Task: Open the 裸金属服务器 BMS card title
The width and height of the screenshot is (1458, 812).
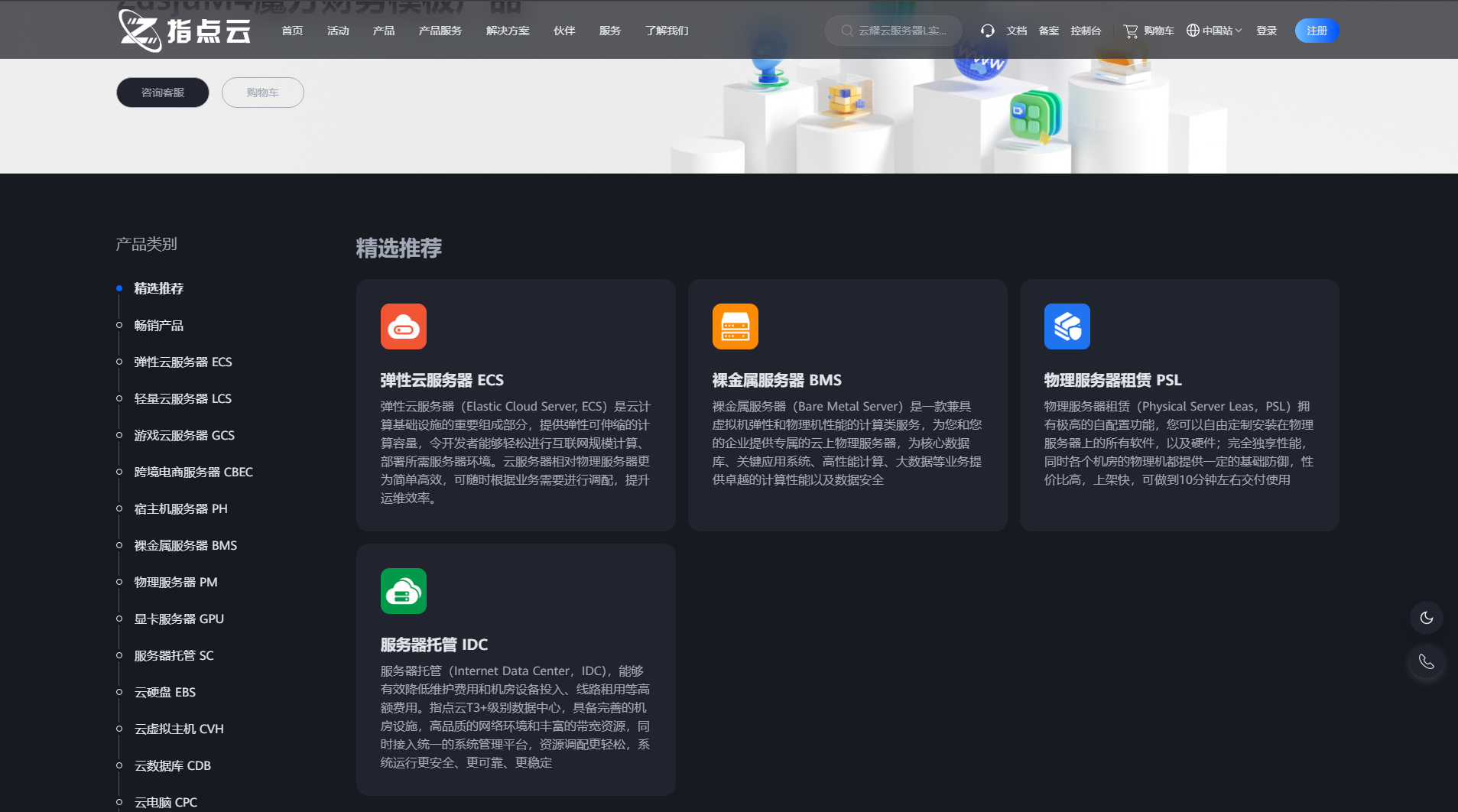Action: point(777,380)
